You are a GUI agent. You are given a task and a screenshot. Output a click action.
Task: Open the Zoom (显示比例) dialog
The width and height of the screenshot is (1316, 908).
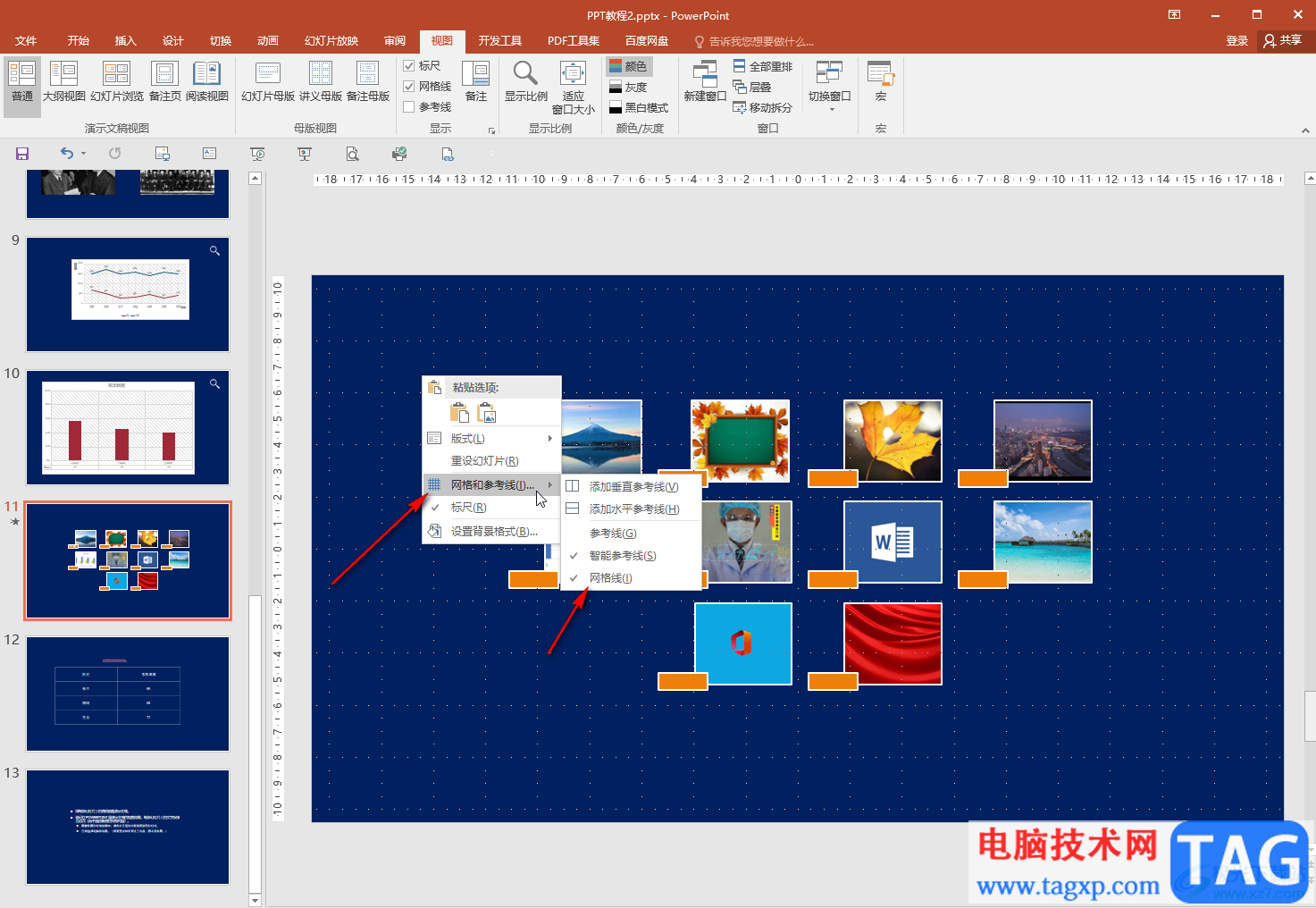[526, 82]
